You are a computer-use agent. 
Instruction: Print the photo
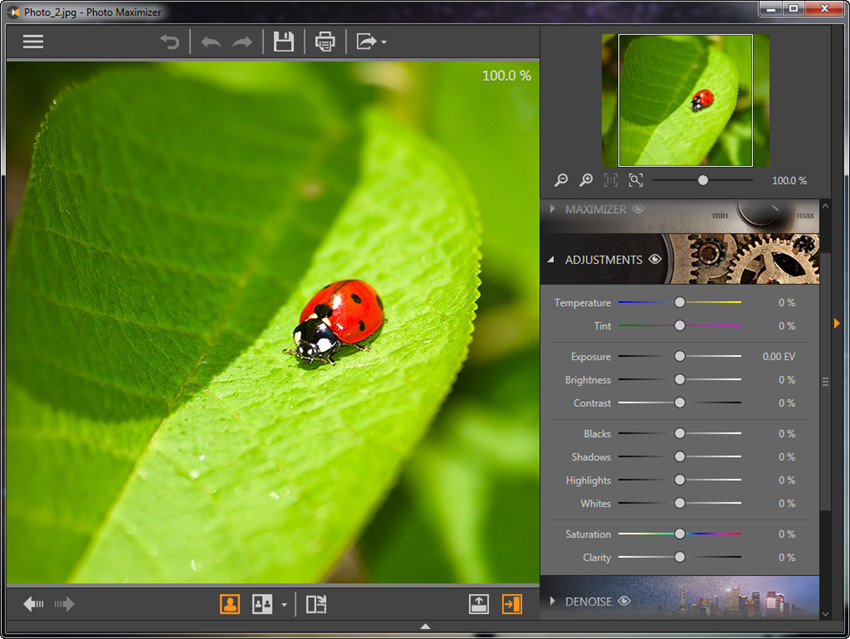(x=325, y=42)
